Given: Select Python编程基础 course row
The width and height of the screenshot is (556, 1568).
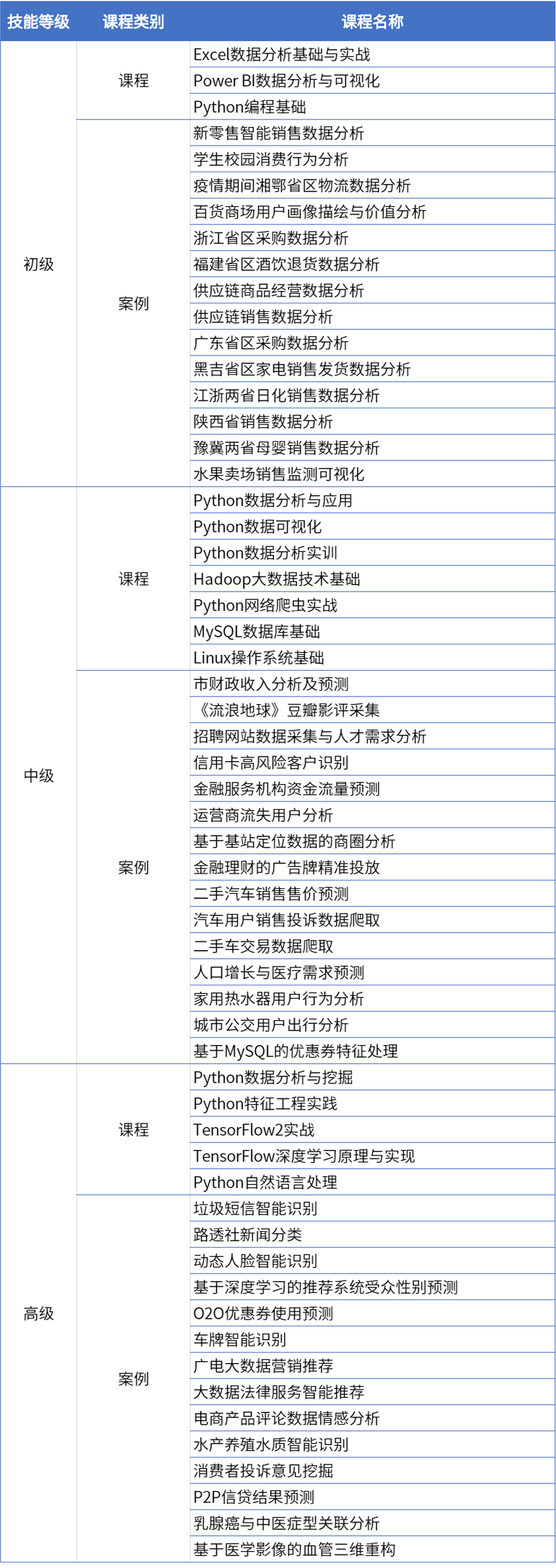Looking at the screenshot, I should coord(373,107).
